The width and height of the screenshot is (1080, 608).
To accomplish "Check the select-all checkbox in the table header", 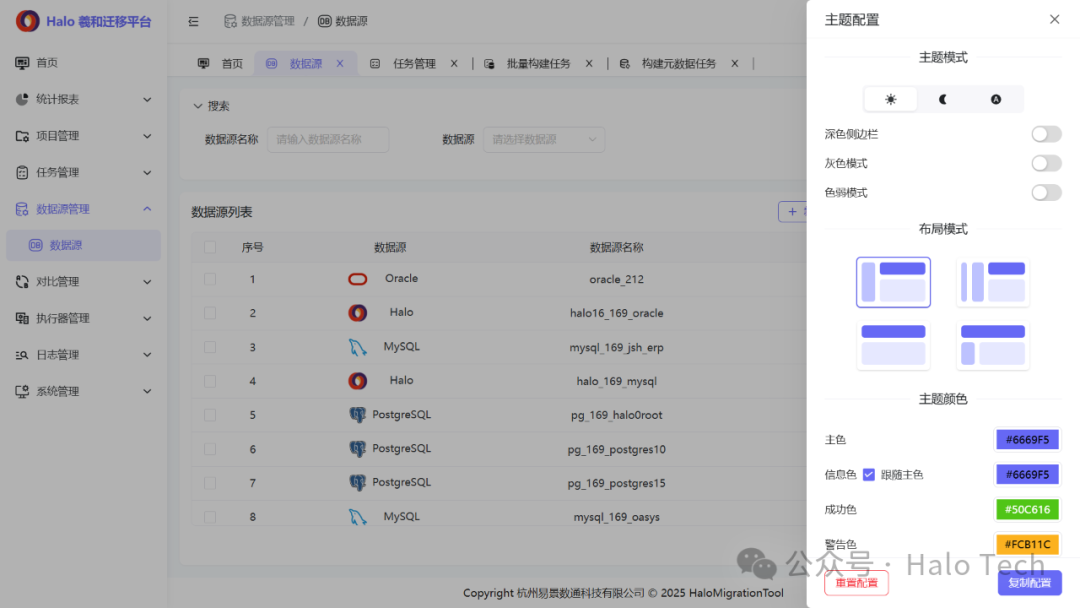I will tap(210, 247).
